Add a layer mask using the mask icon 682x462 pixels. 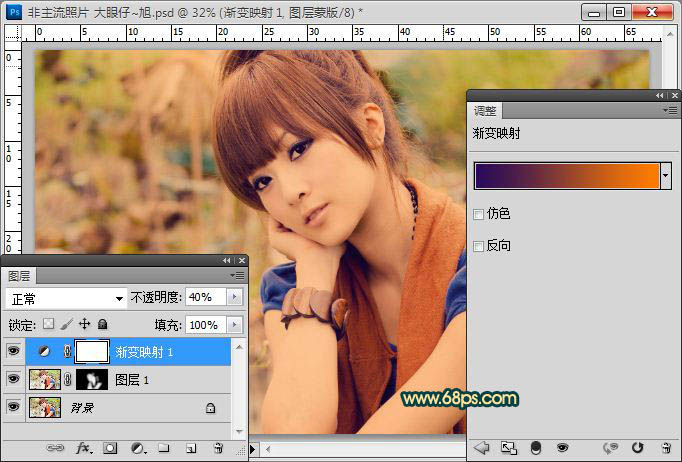pos(111,449)
